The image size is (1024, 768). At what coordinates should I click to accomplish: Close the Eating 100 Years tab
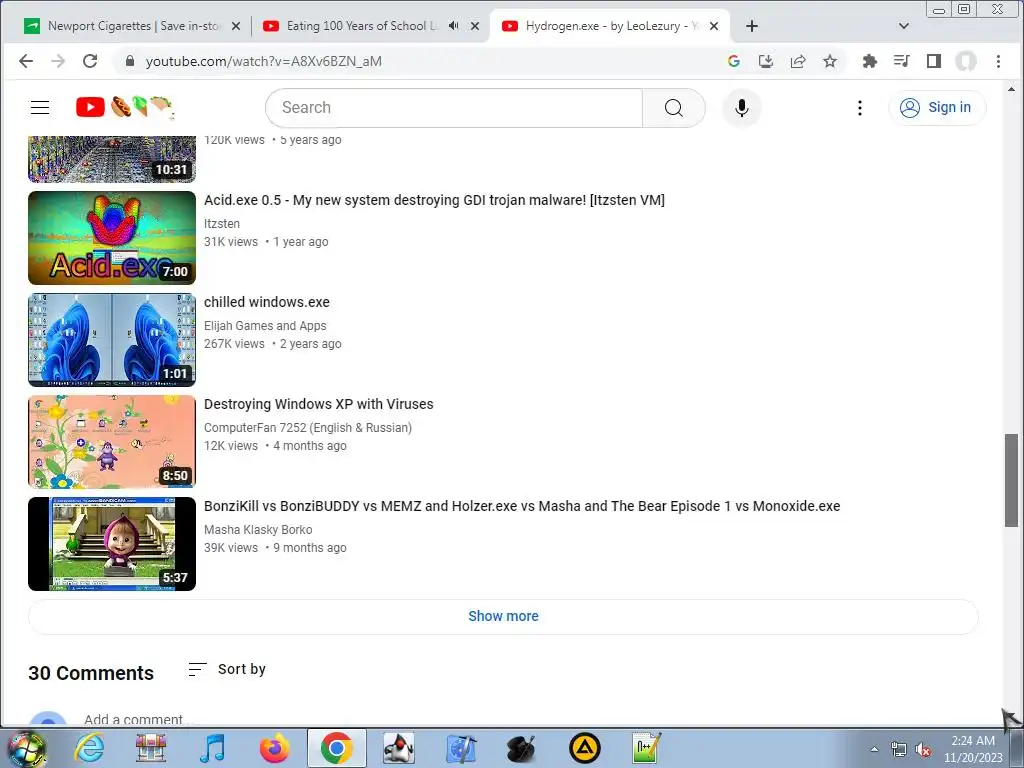coord(475,26)
